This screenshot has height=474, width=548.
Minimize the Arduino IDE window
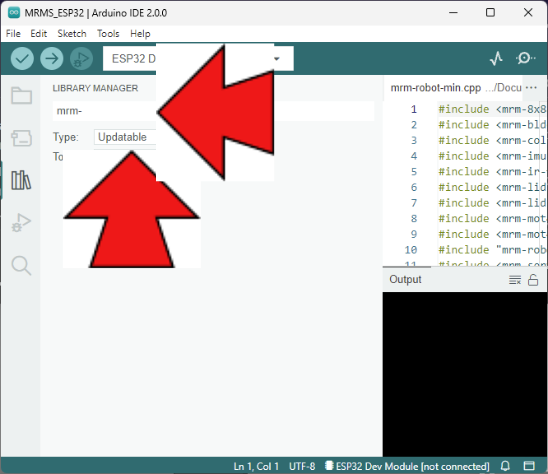pyautogui.click(x=453, y=13)
